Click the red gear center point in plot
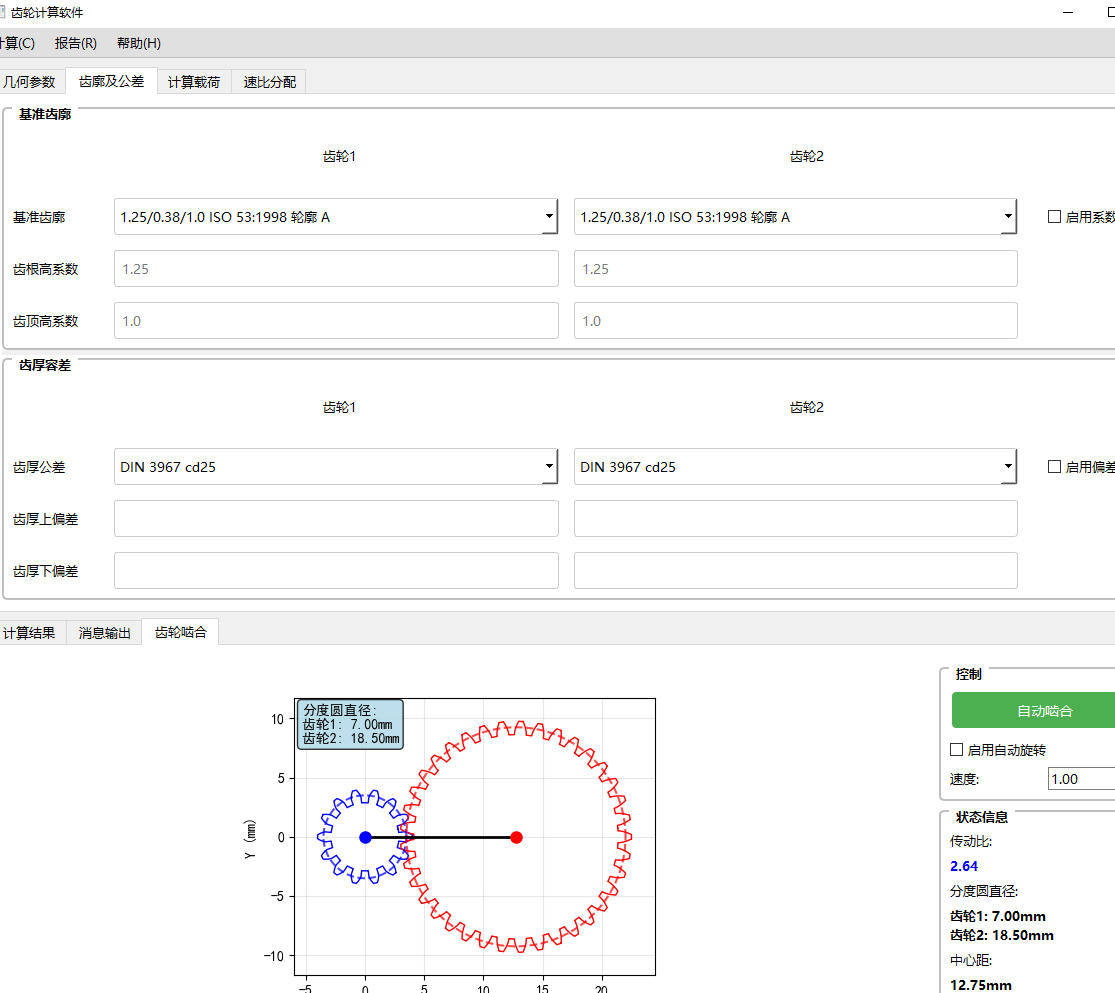 516,837
